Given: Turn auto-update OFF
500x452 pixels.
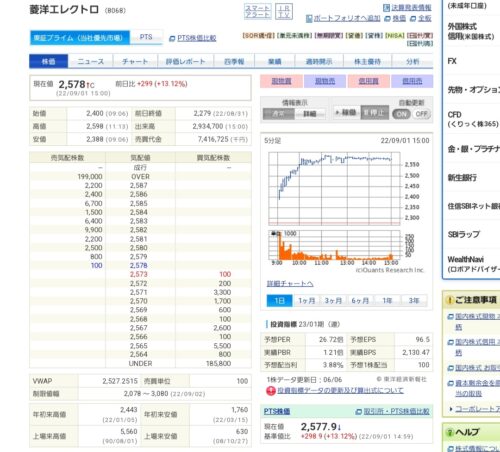Looking at the screenshot, I should coord(421,114).
